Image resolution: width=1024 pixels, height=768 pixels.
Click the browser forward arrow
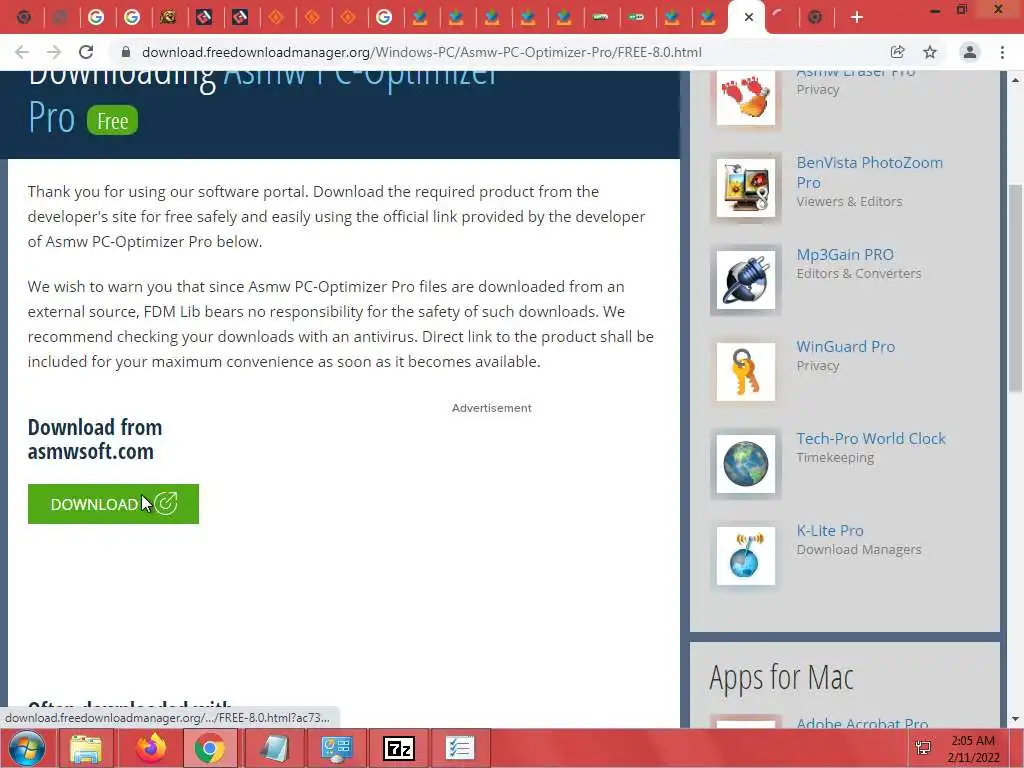54,52
